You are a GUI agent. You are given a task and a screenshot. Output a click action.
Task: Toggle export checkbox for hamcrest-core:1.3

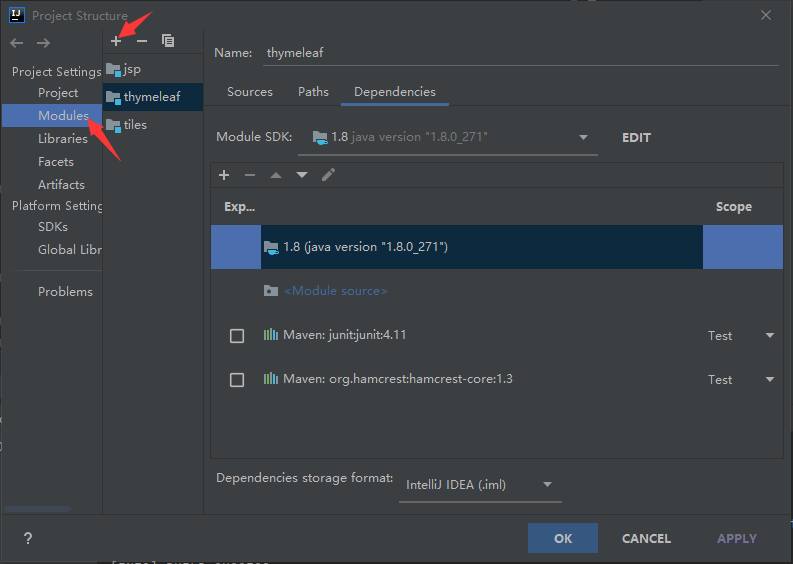pos(237,380)
